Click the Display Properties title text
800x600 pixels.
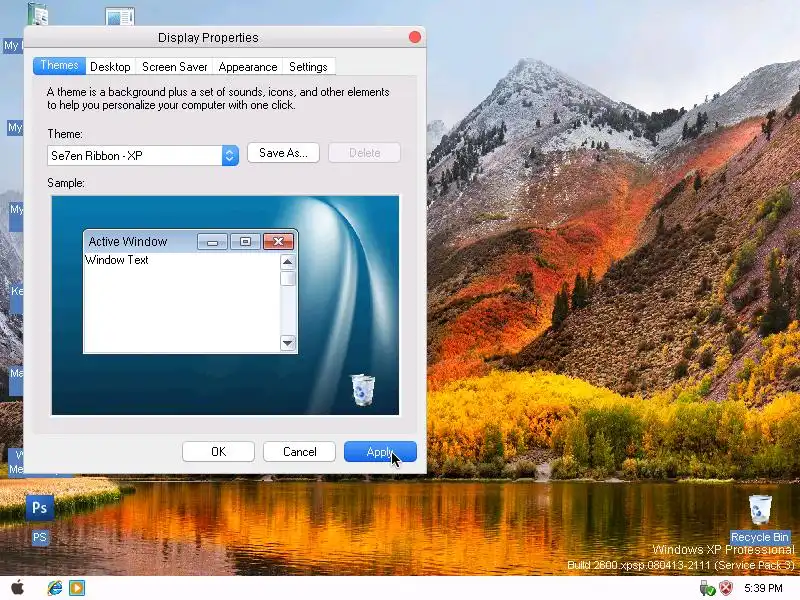[x=208, y=38]
